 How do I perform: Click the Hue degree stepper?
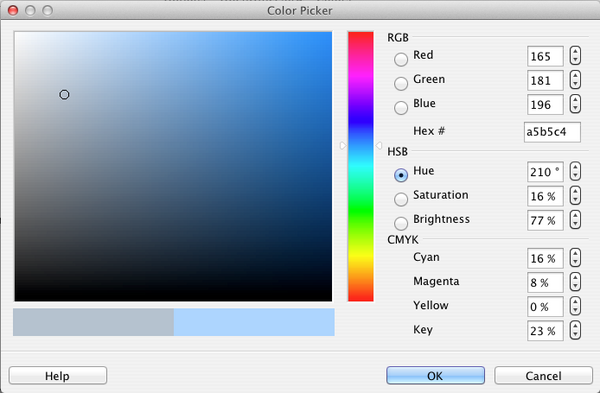pyautogui.click(x=575, y=171)
